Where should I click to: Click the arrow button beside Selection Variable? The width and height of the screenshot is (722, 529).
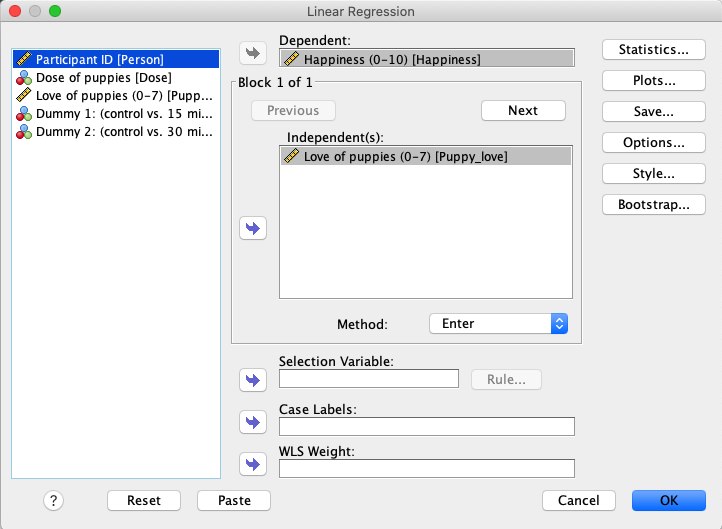click(253, 380)
